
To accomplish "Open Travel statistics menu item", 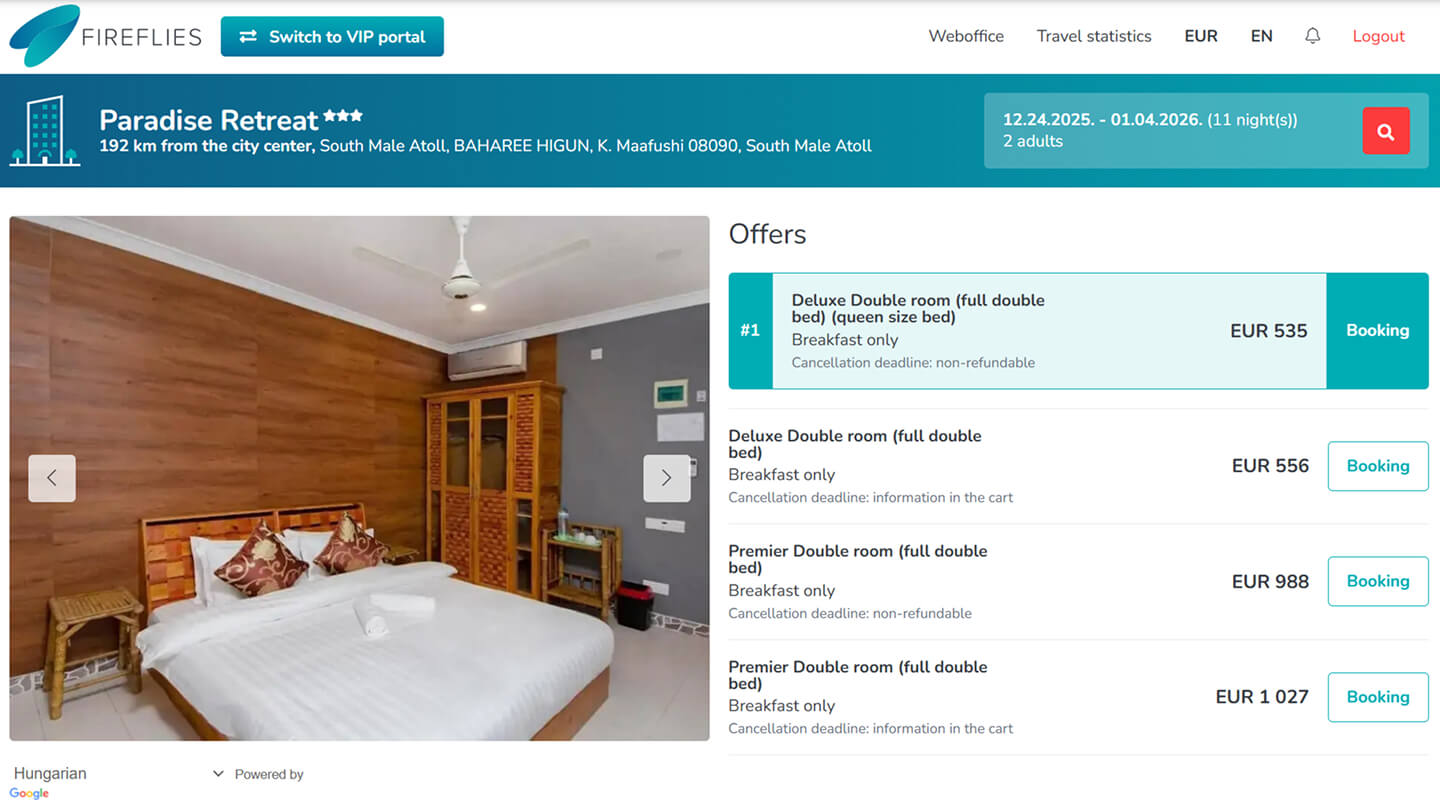I will pos(1094,36).
